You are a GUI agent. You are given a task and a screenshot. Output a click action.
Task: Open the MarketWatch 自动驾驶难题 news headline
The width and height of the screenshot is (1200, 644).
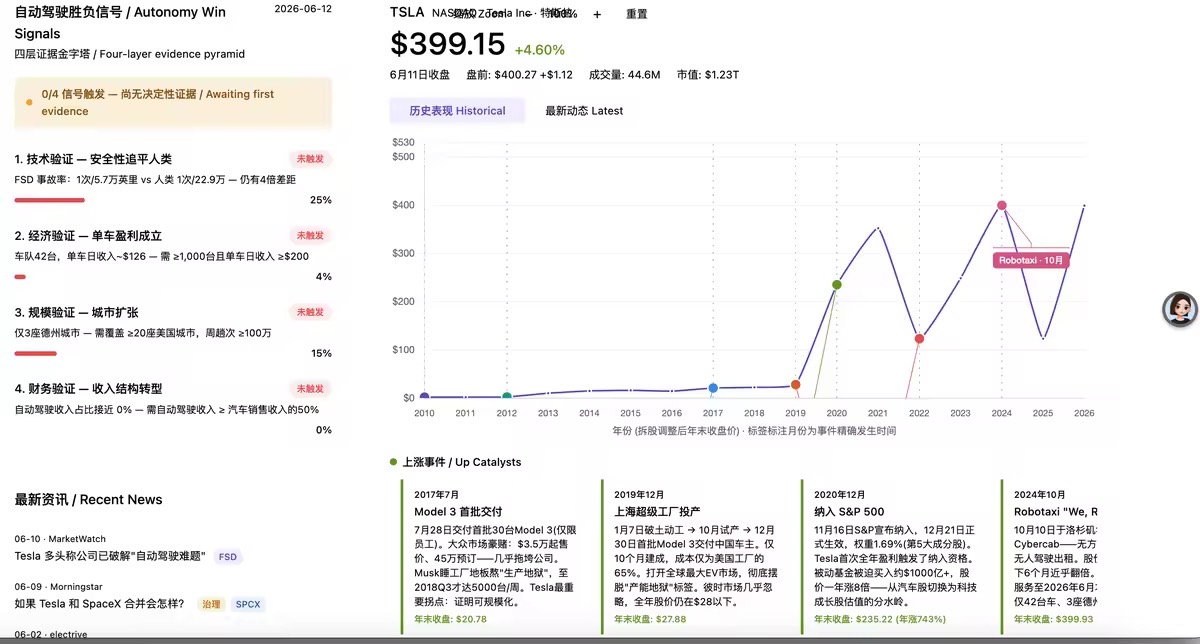[110, 556]
